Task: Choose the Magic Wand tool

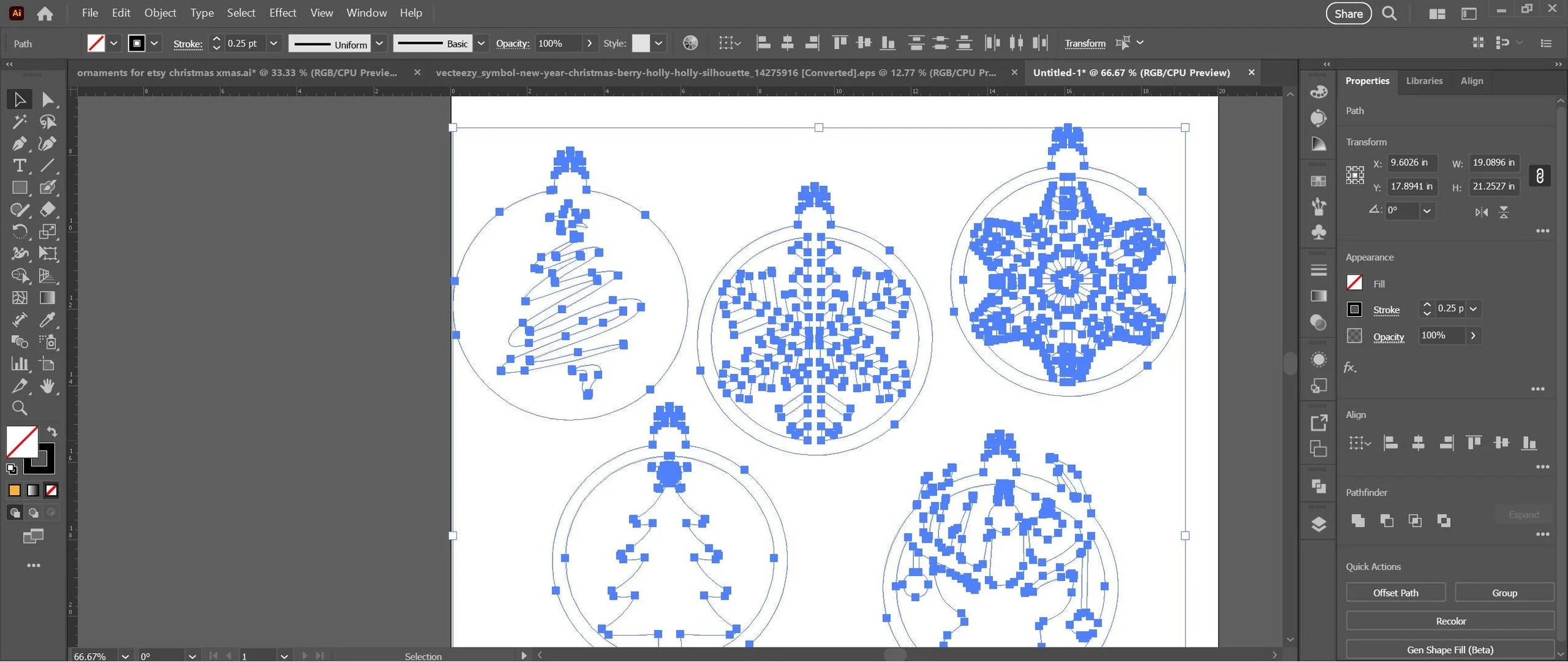Action: pos(19,121)
